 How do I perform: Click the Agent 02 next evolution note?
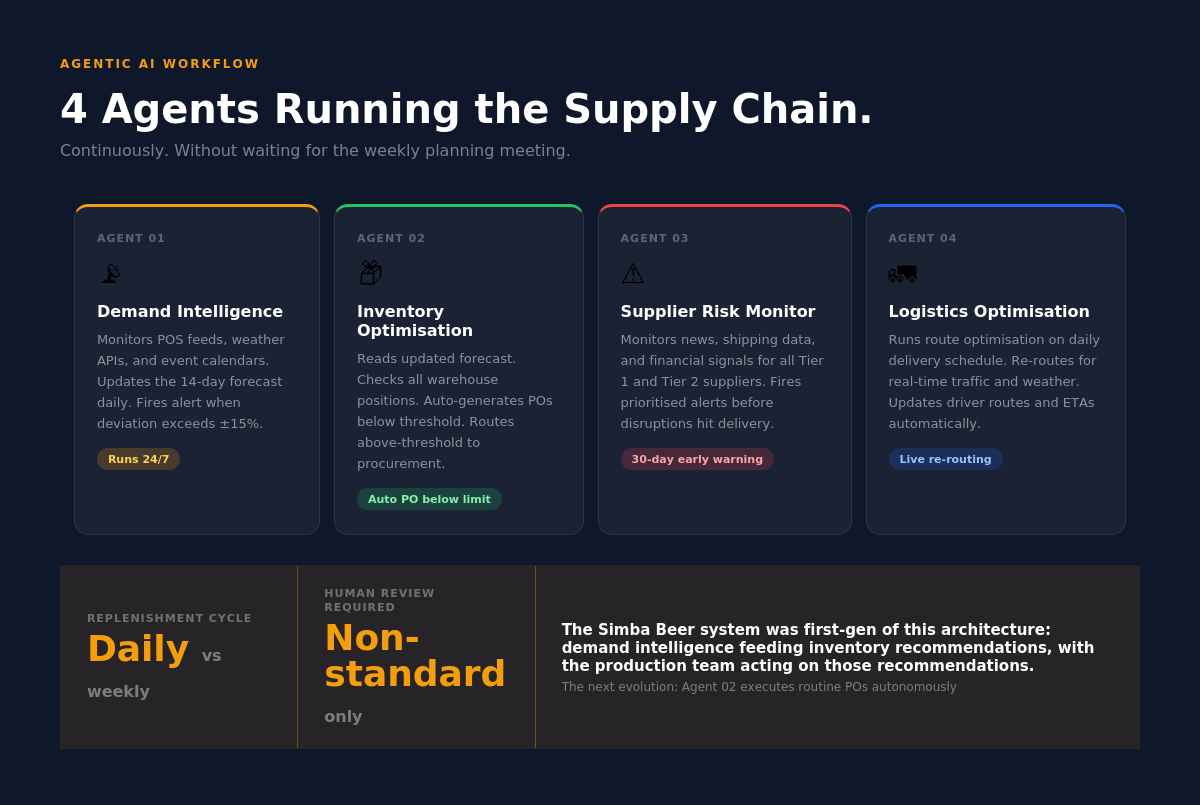point(759,687)
